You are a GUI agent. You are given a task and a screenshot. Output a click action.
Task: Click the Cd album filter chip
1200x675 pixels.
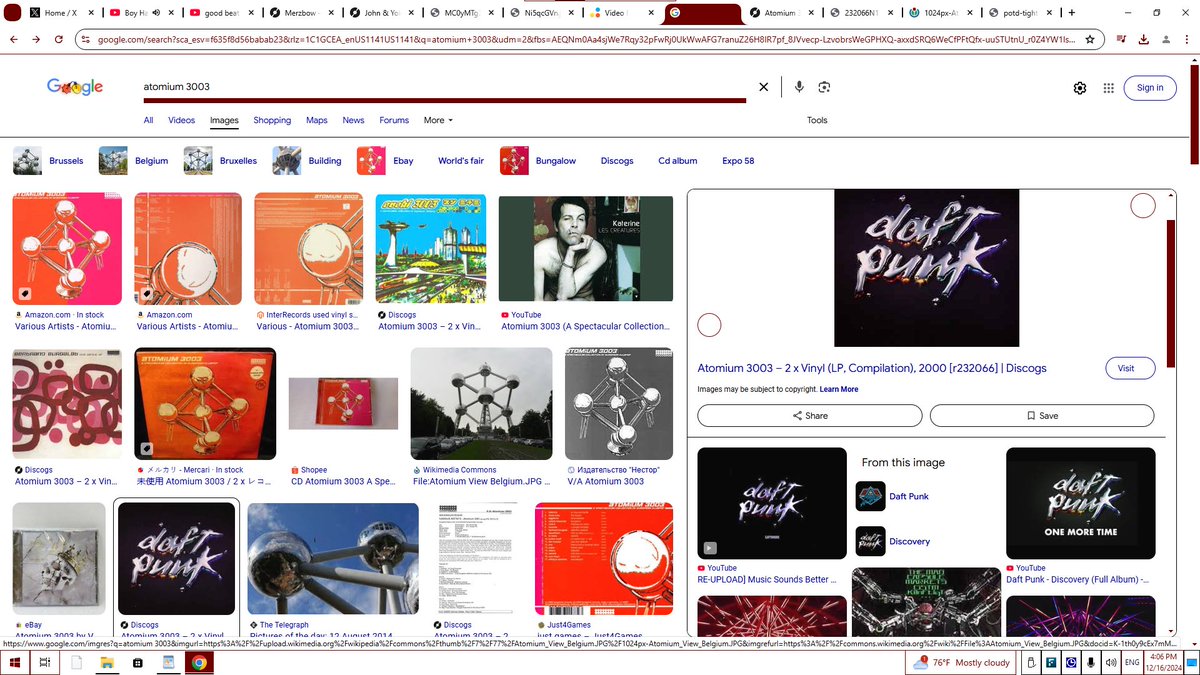point(677,160)
